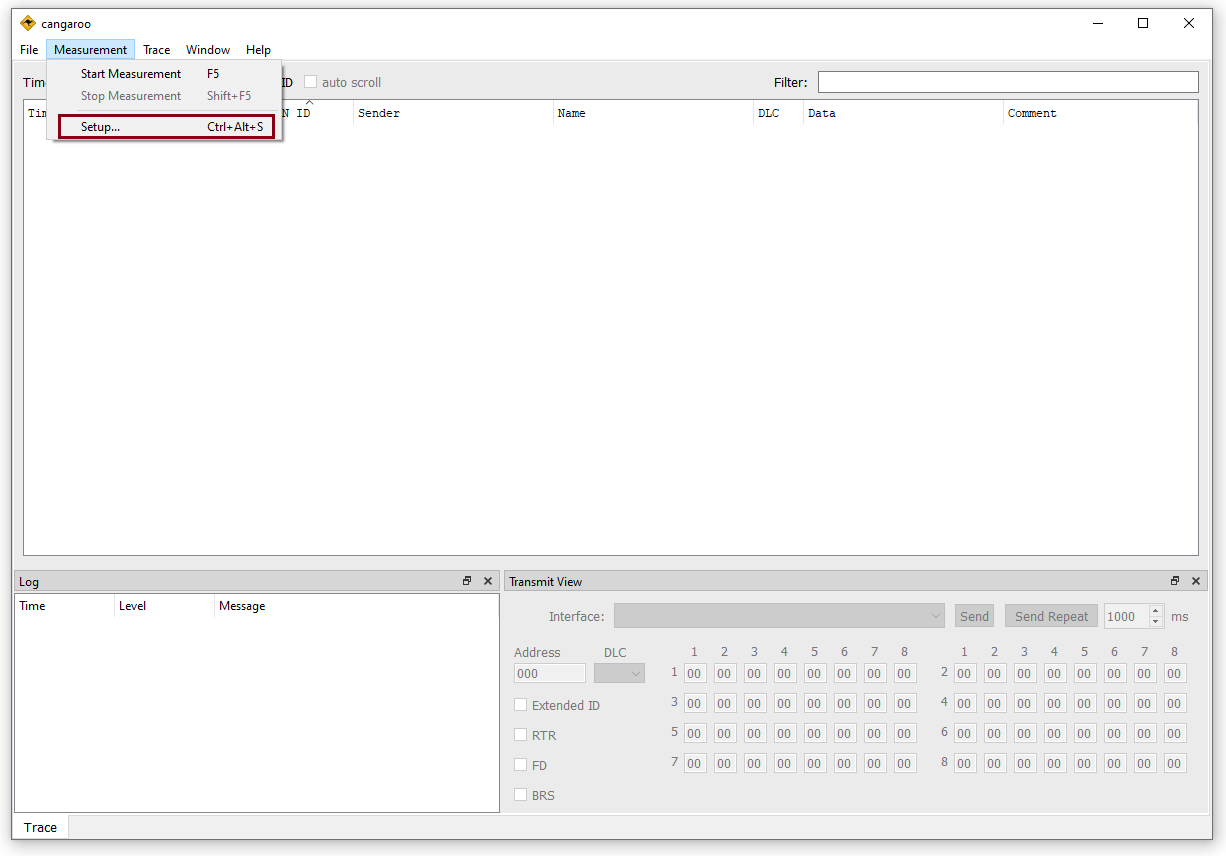
Task: Maximize the cangaroo window
Action: (1143, 23)
